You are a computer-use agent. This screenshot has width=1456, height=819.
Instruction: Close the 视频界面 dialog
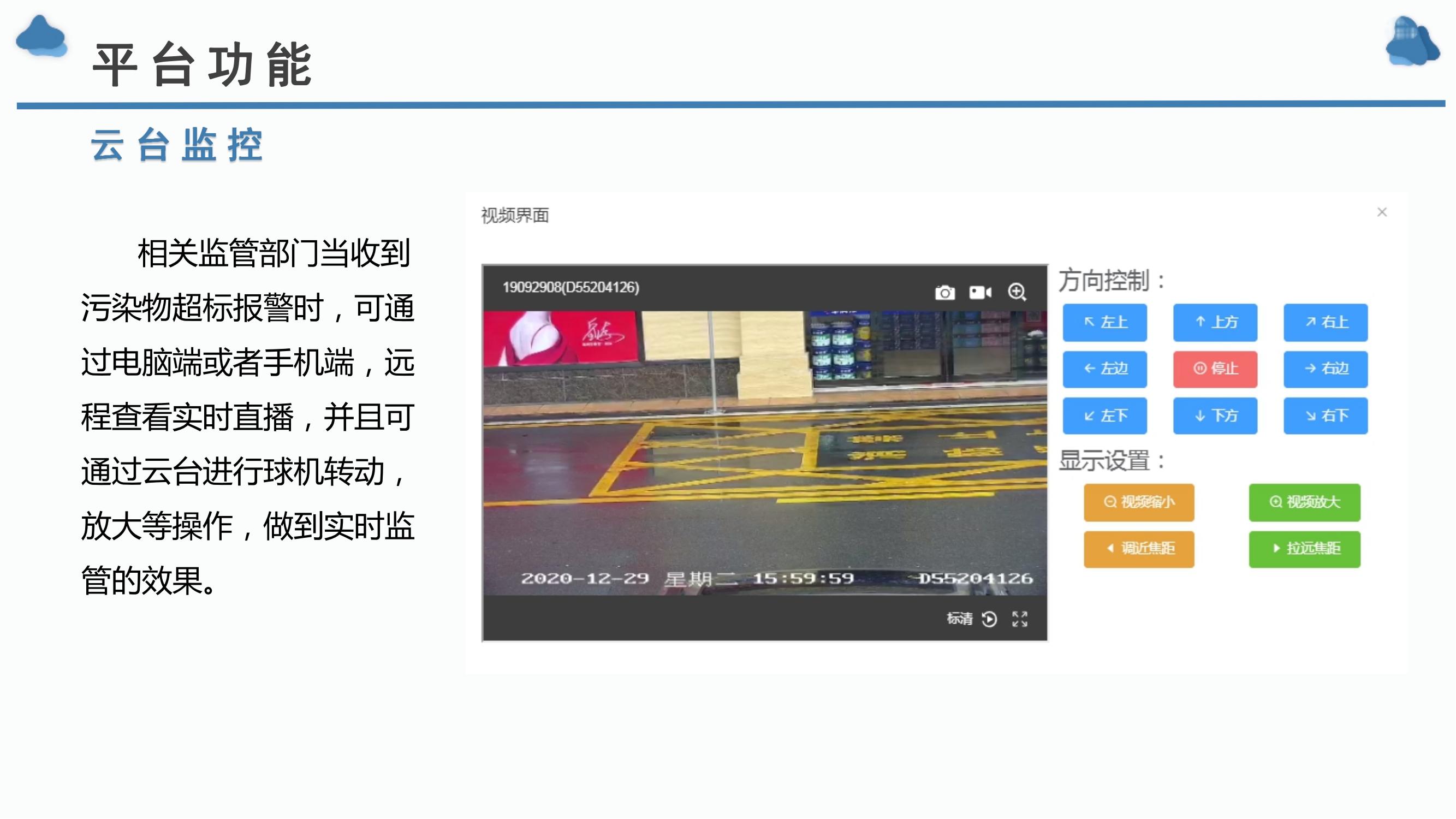1382,212
